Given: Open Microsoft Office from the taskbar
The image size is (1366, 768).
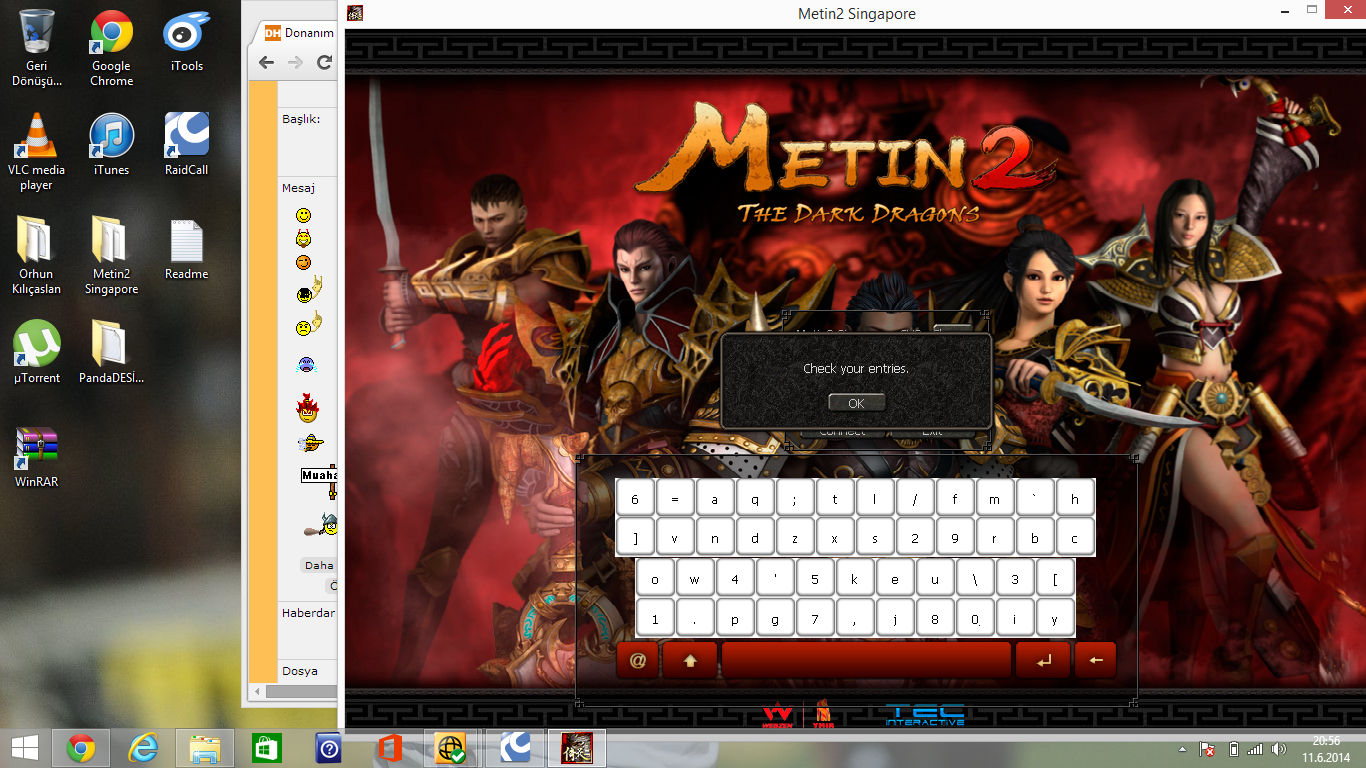Looking at the screenshot, I should tap(390, 747).
